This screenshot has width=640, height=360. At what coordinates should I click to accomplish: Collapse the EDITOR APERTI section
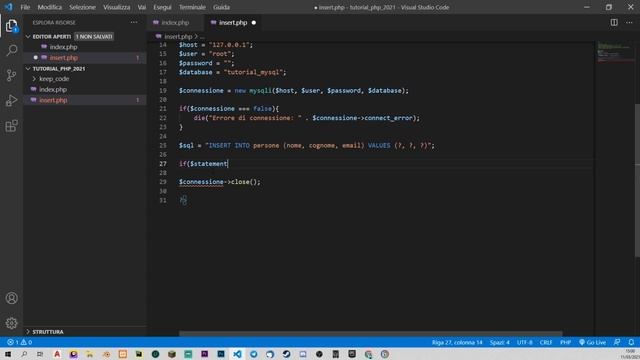pos(28,36)
